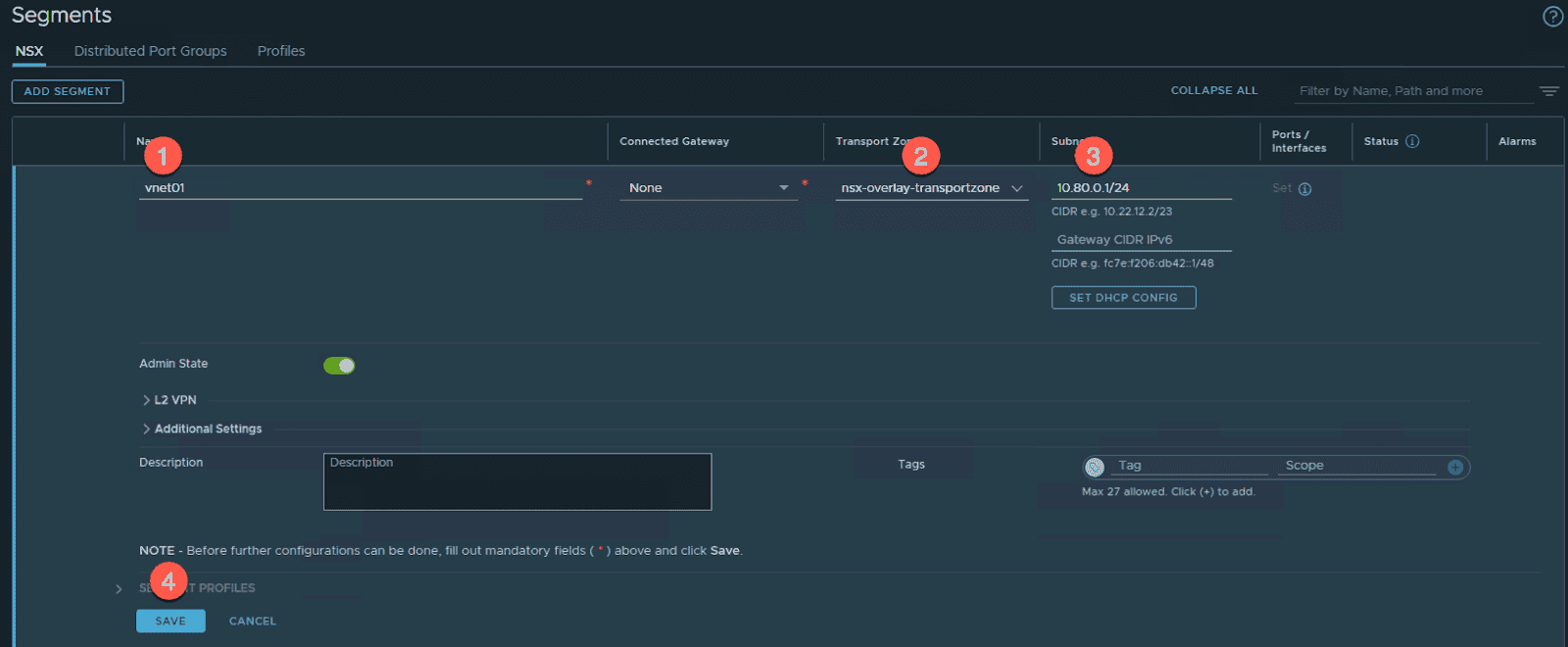Screen dimensions: 1568x647
Task: Expand the Segment Profiles section
Action: pos(119,589)
